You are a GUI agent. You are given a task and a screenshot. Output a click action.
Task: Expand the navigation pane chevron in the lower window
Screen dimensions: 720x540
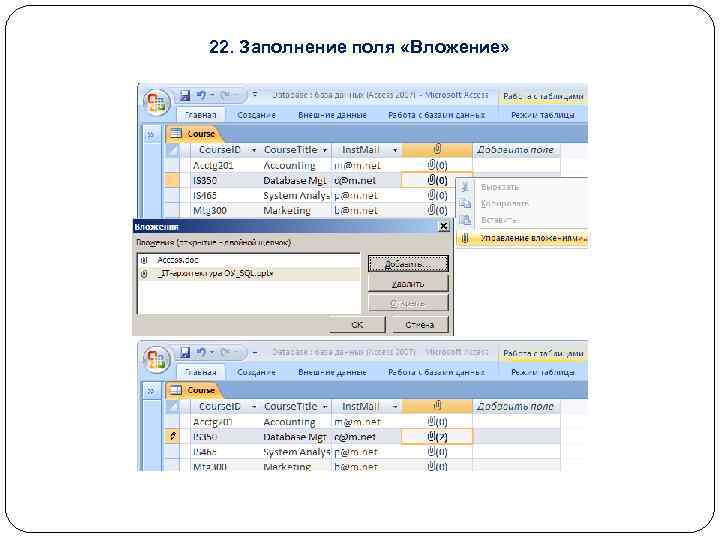(150, 391)
